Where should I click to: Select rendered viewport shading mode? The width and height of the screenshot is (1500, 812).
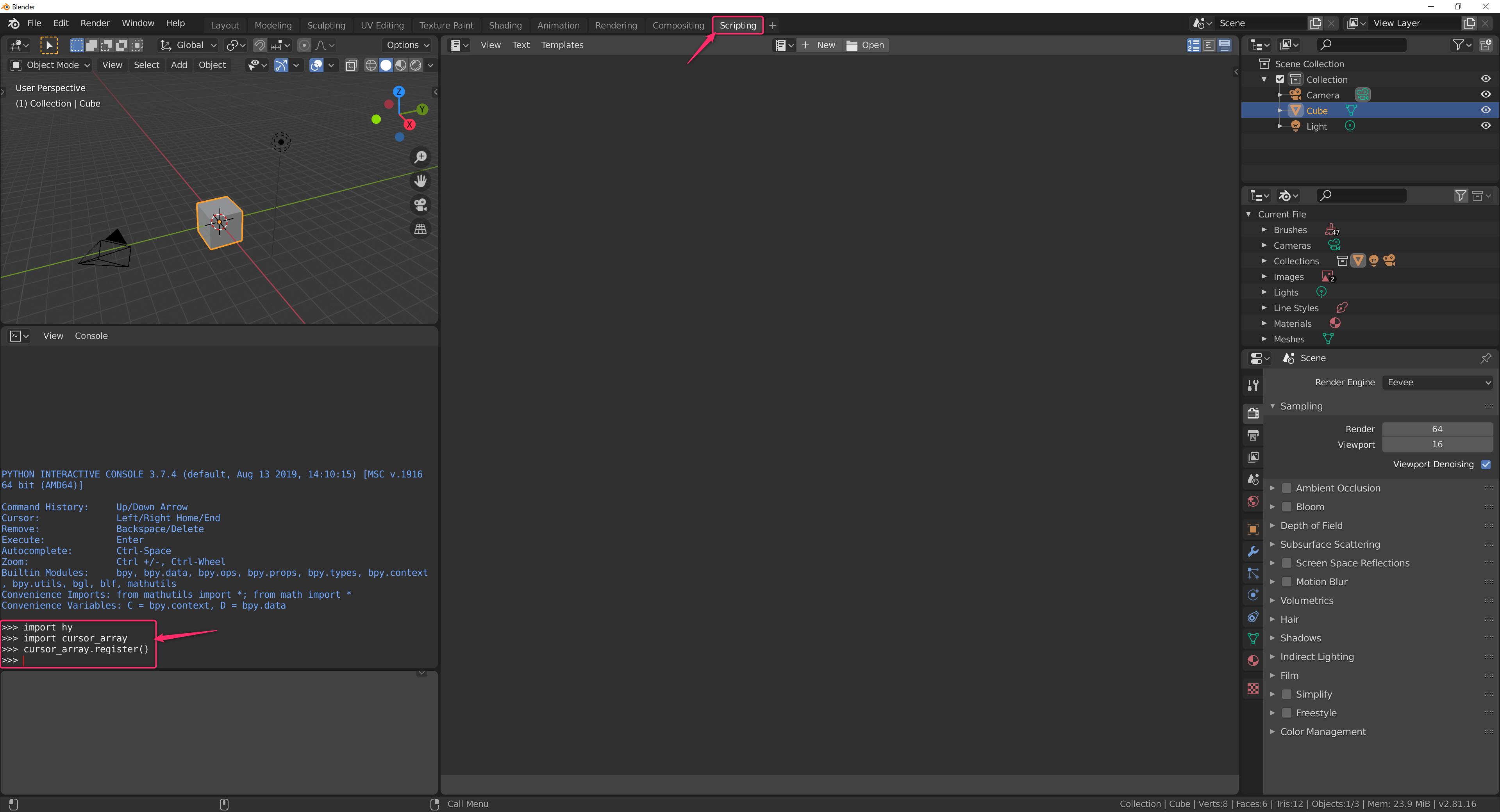pyautogui.click(x=416, y=65)
